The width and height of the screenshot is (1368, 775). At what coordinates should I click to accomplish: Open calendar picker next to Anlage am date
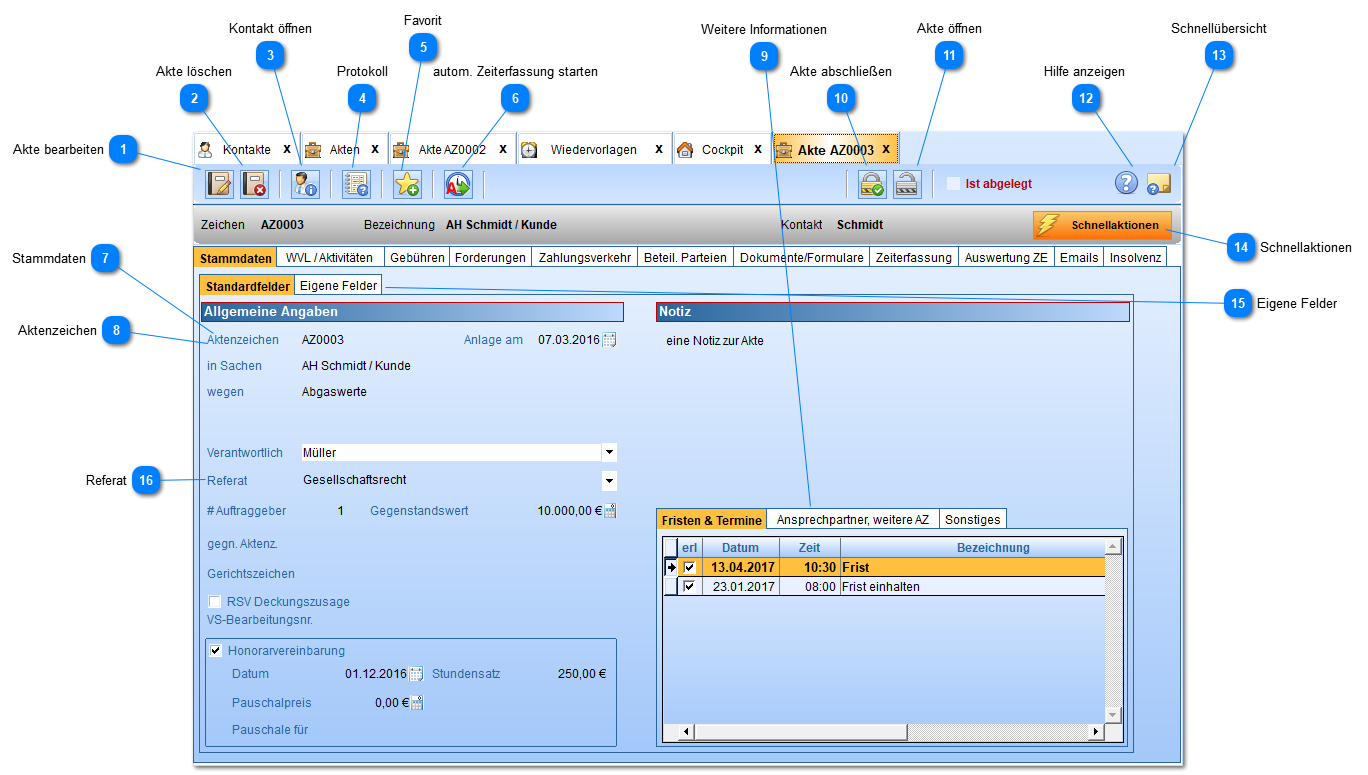610,340
